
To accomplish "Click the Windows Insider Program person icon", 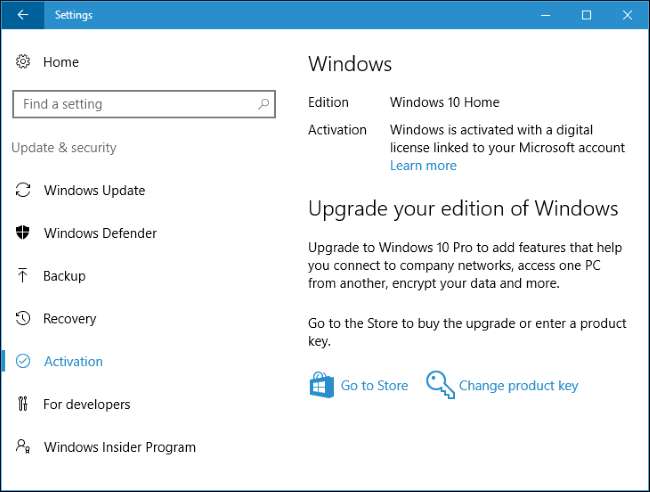I will tap(23, 446).
